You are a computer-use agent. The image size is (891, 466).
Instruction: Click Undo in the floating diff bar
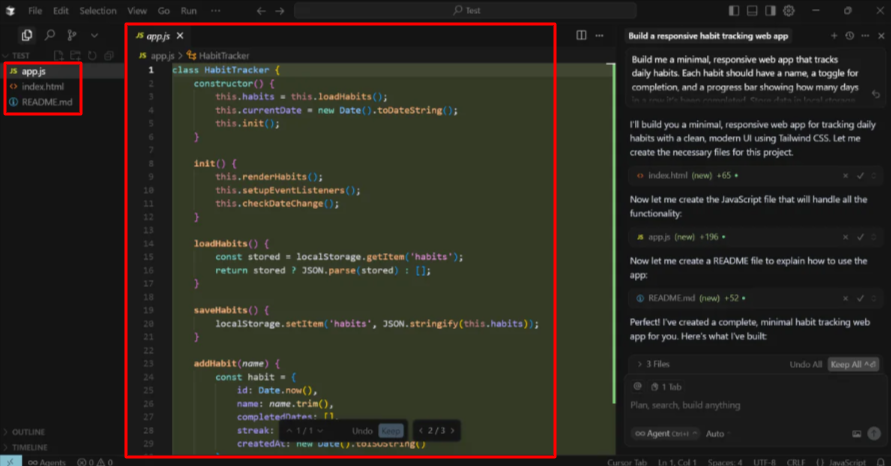(362, 431)
